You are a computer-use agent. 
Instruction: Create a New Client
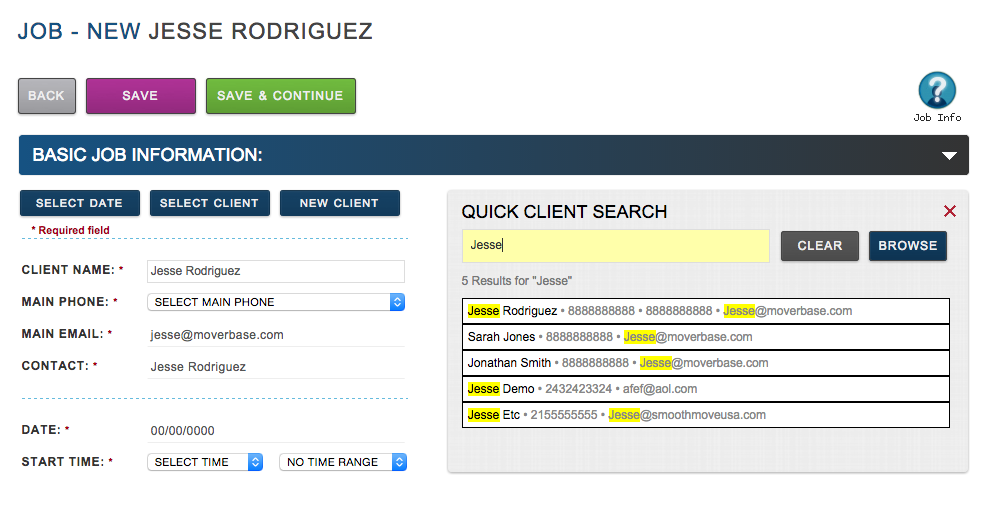tap(339, 203)
